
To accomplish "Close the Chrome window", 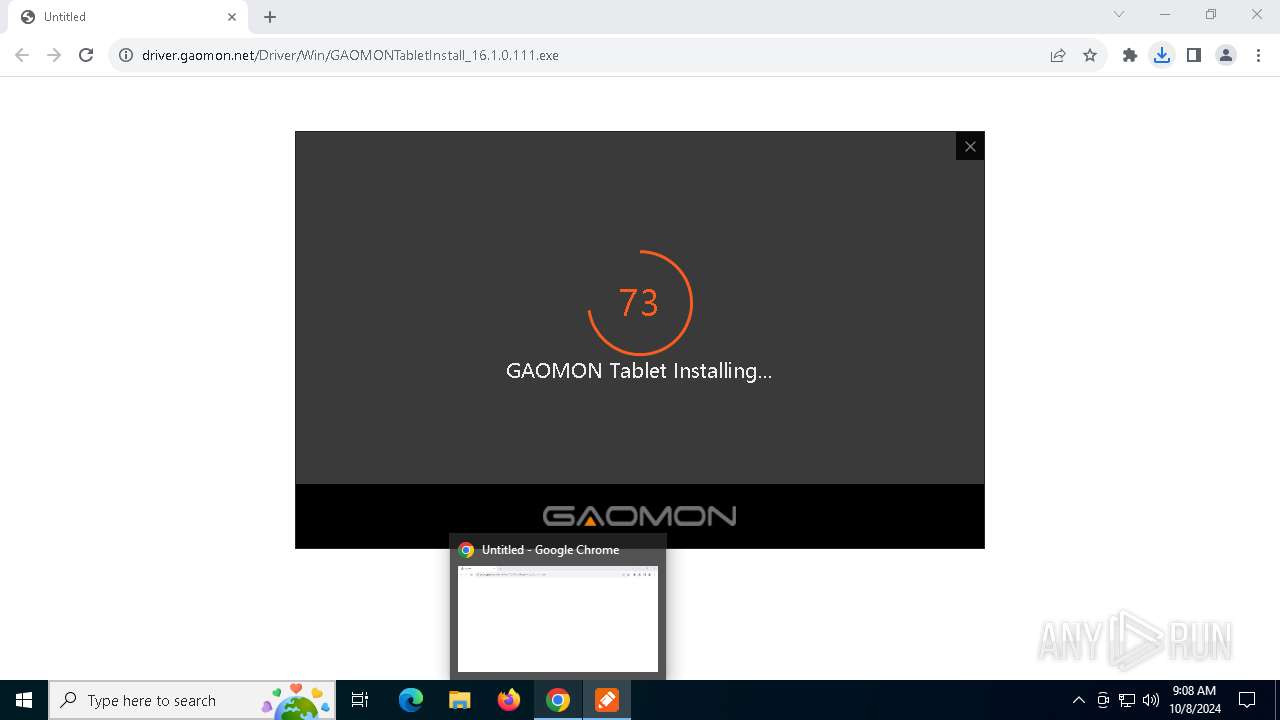I will [x=1257, y=14].
